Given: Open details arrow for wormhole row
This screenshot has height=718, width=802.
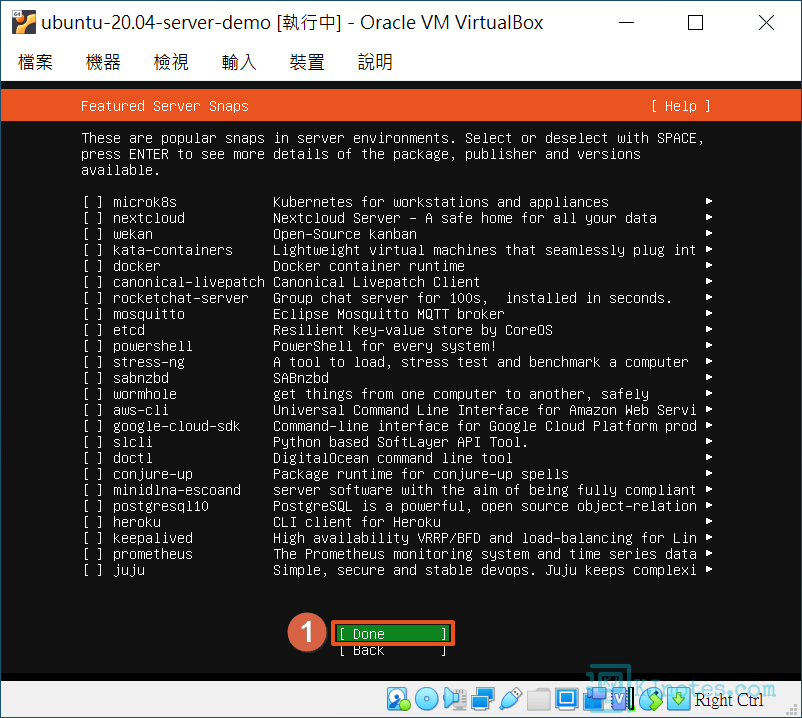Looking at the screenshot, I should tap(709, 393).
